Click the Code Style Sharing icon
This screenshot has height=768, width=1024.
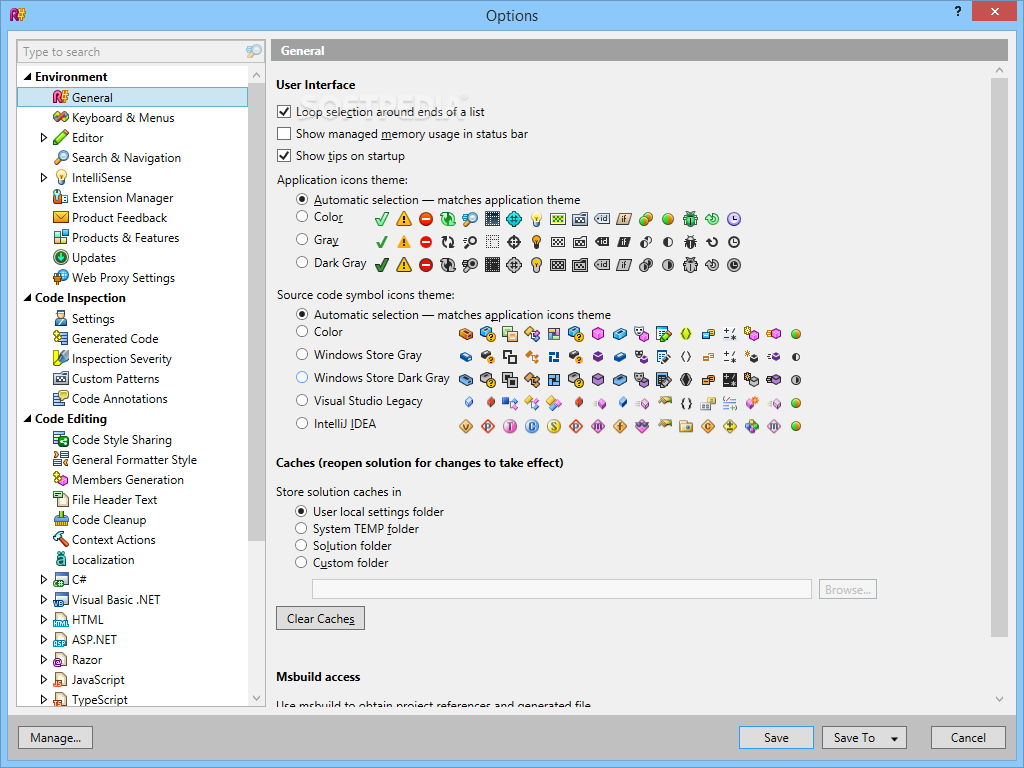pos(61,440)
